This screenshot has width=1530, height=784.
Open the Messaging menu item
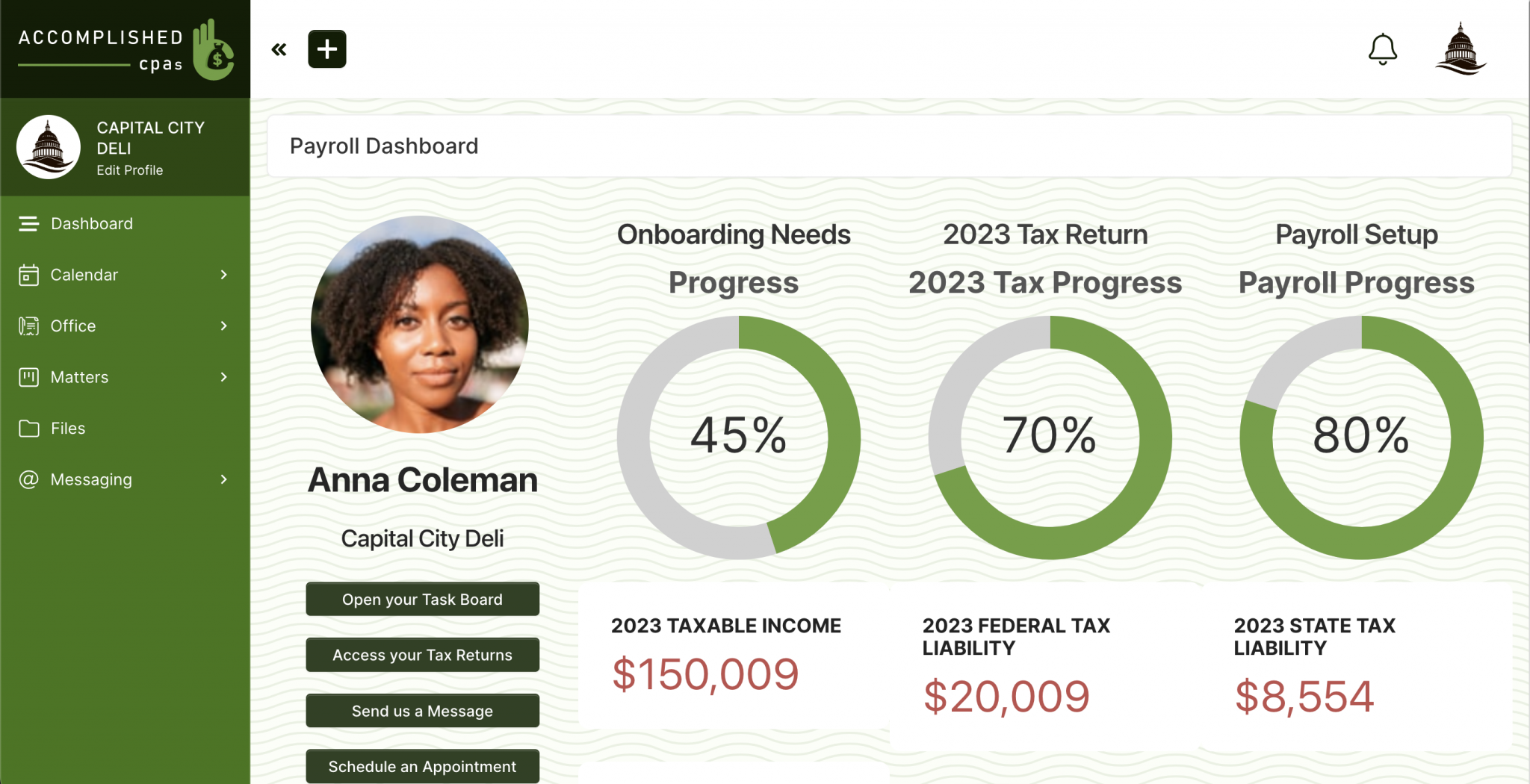[x=91, y=479]
